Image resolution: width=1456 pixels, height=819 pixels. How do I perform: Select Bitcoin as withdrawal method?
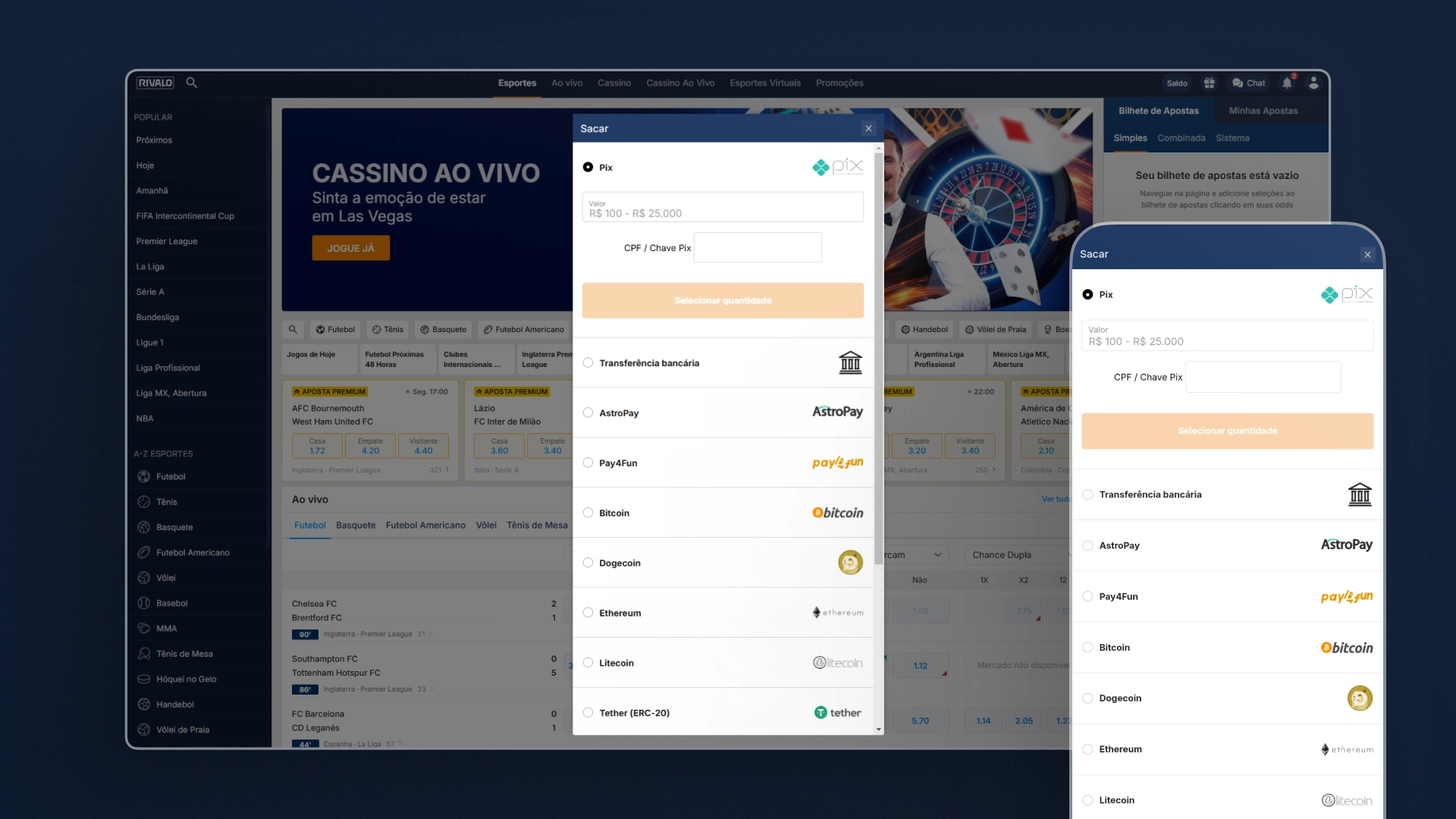pyautogui.click(x=588, y=512)
